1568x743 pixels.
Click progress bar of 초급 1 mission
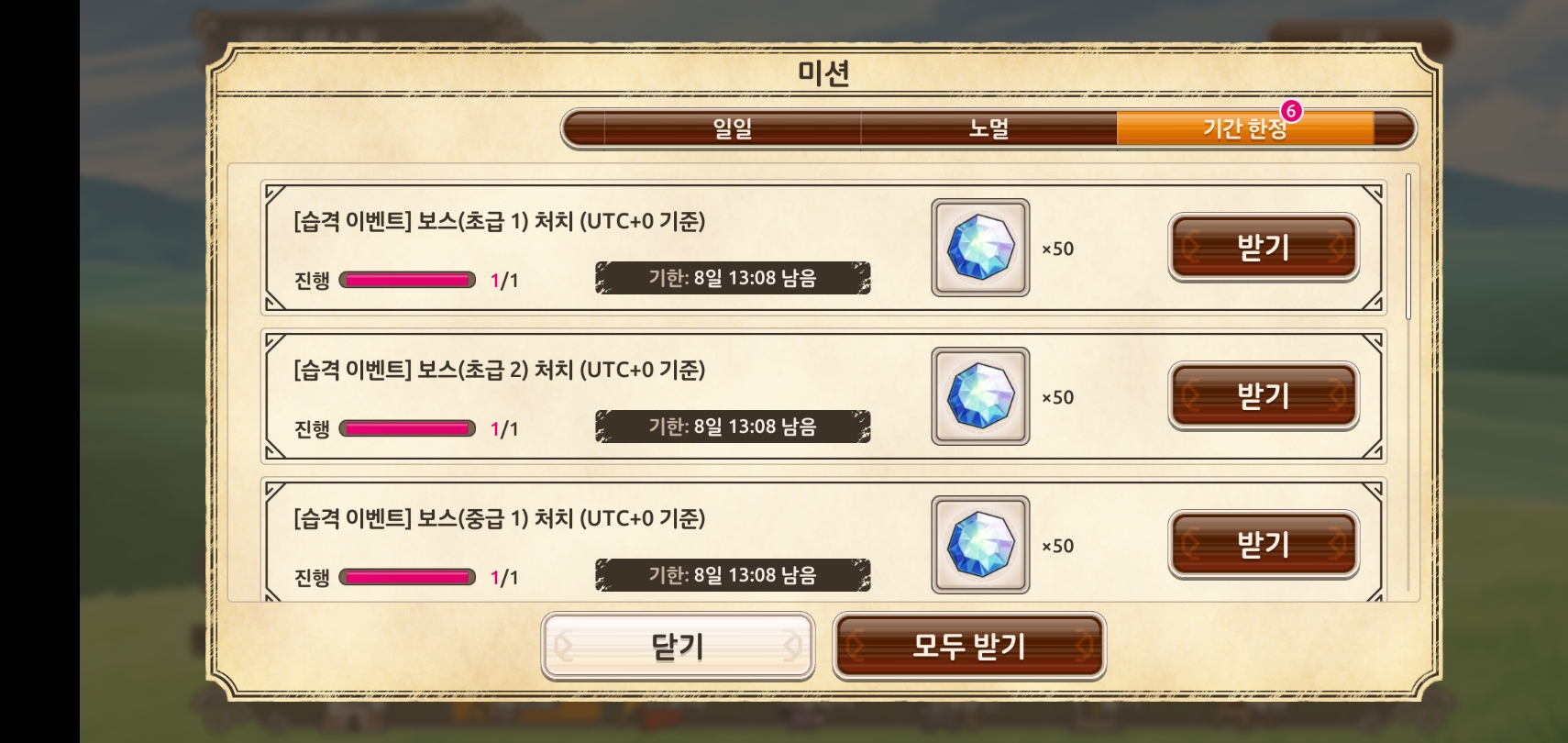pyautogui.click(x=407, y=280)
